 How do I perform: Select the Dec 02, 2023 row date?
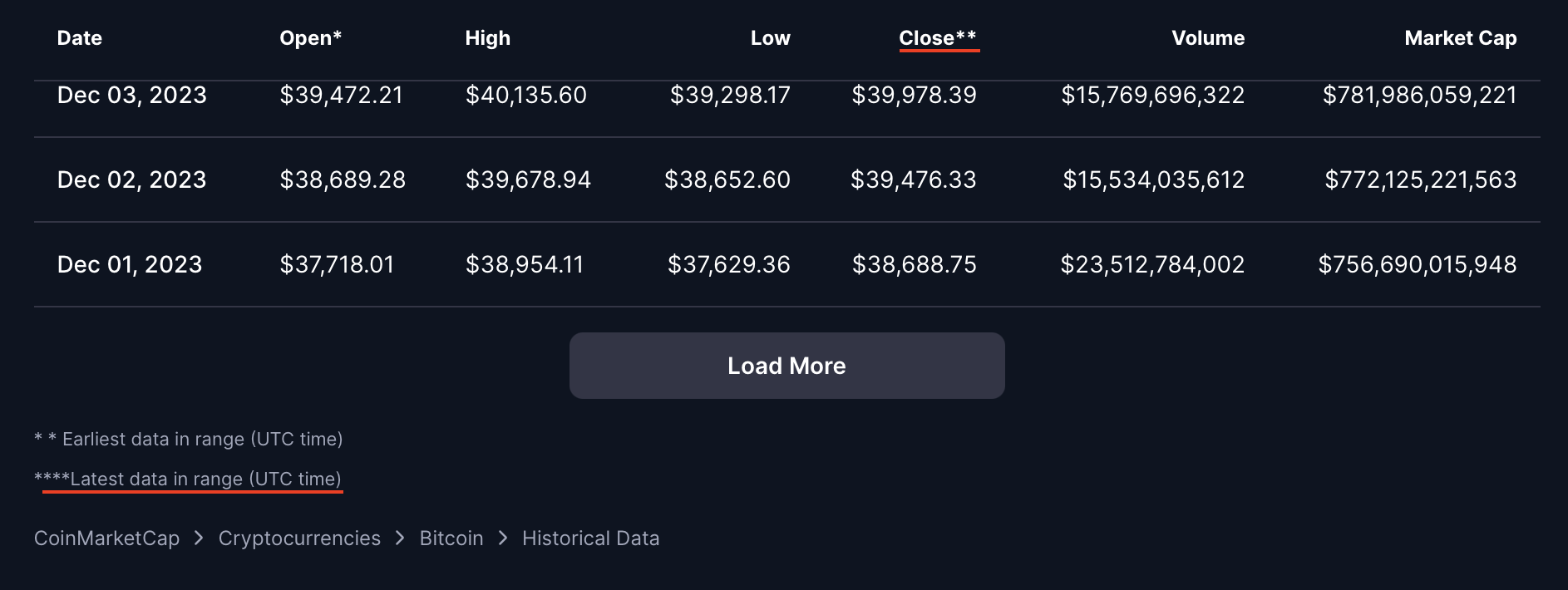click(x=131, y=179)
